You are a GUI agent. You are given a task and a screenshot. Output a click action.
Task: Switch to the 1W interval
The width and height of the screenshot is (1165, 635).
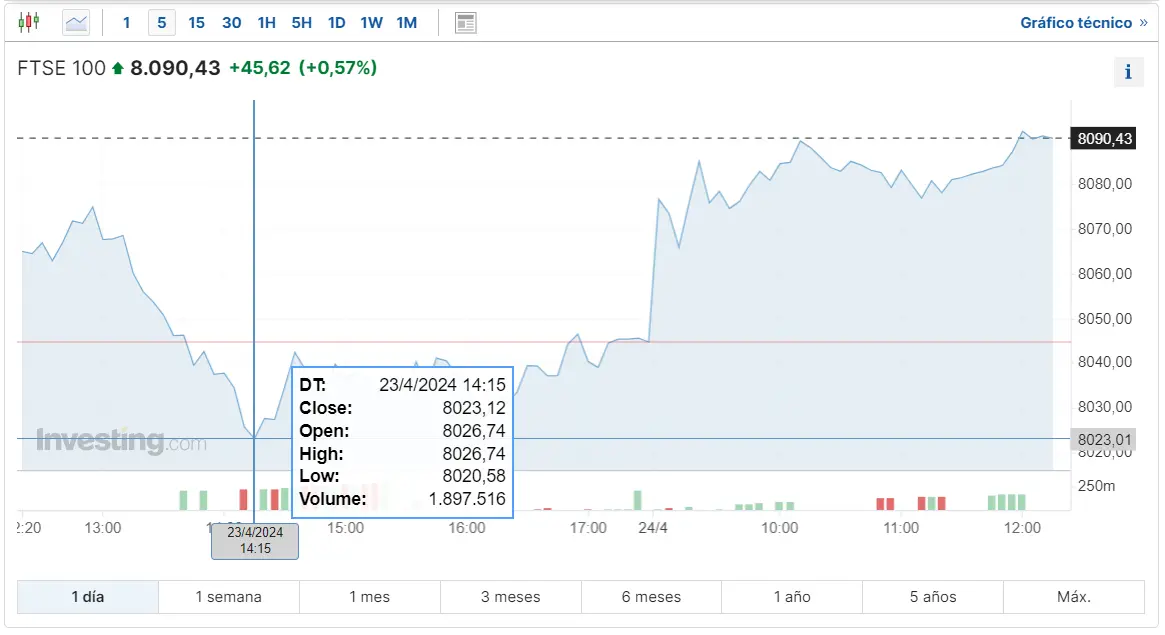(371, 23)
